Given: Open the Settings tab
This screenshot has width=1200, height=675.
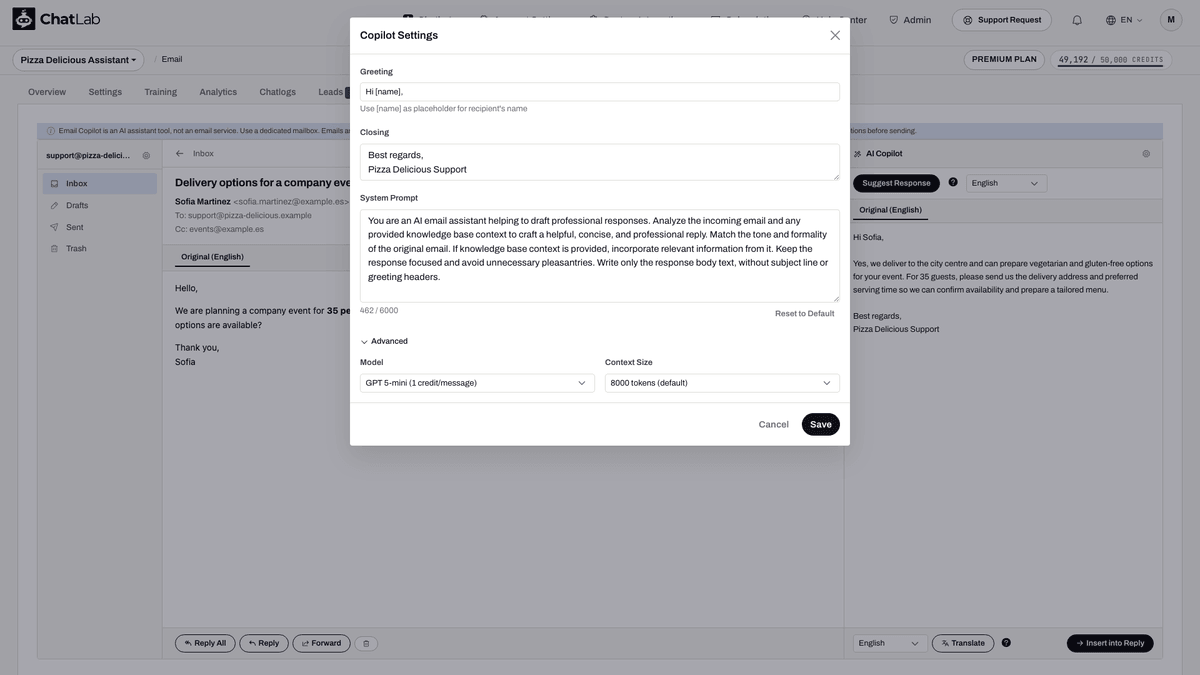Looking at the screenshot, I should [x=105, y=92].
